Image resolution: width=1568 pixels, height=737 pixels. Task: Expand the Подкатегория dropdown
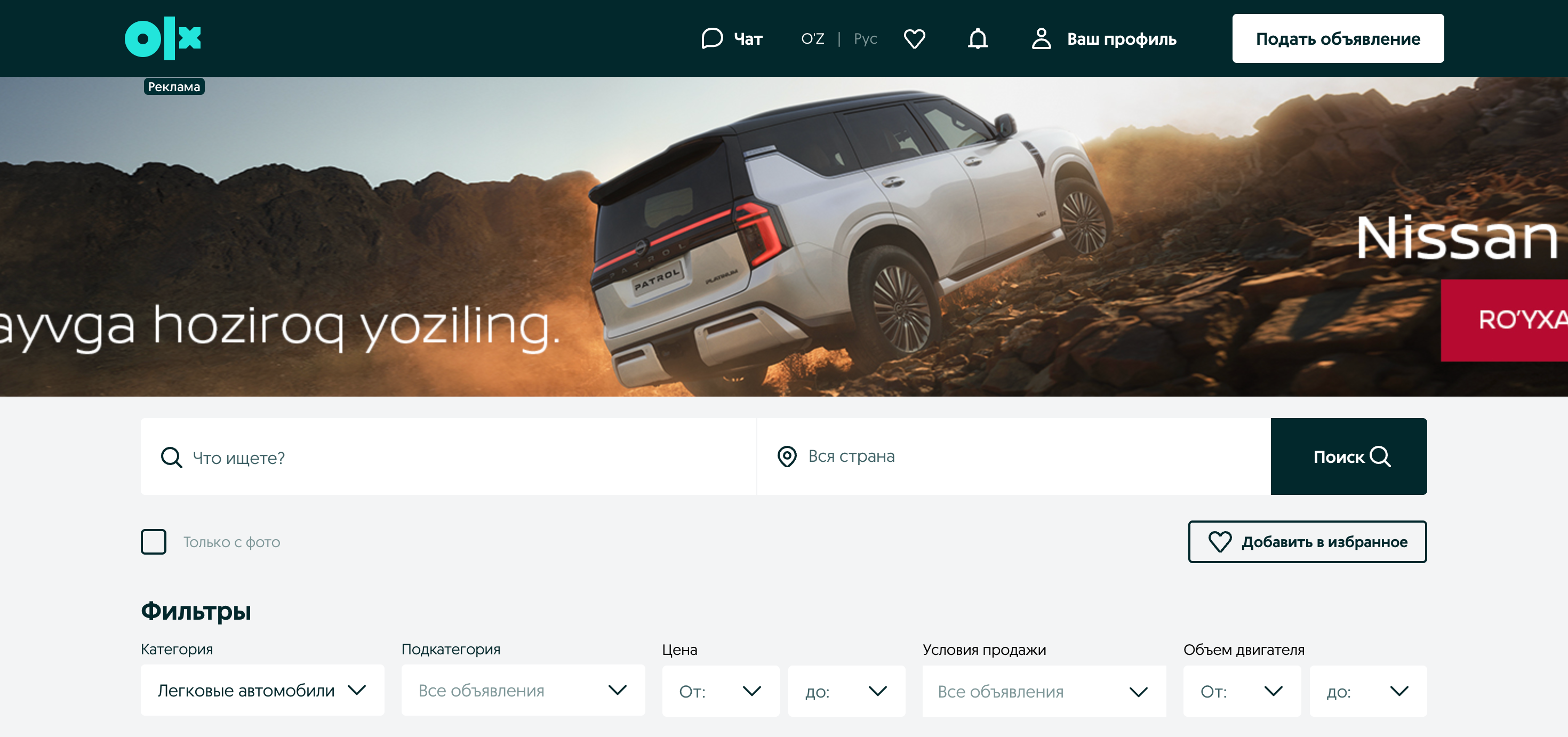point(523,690)
